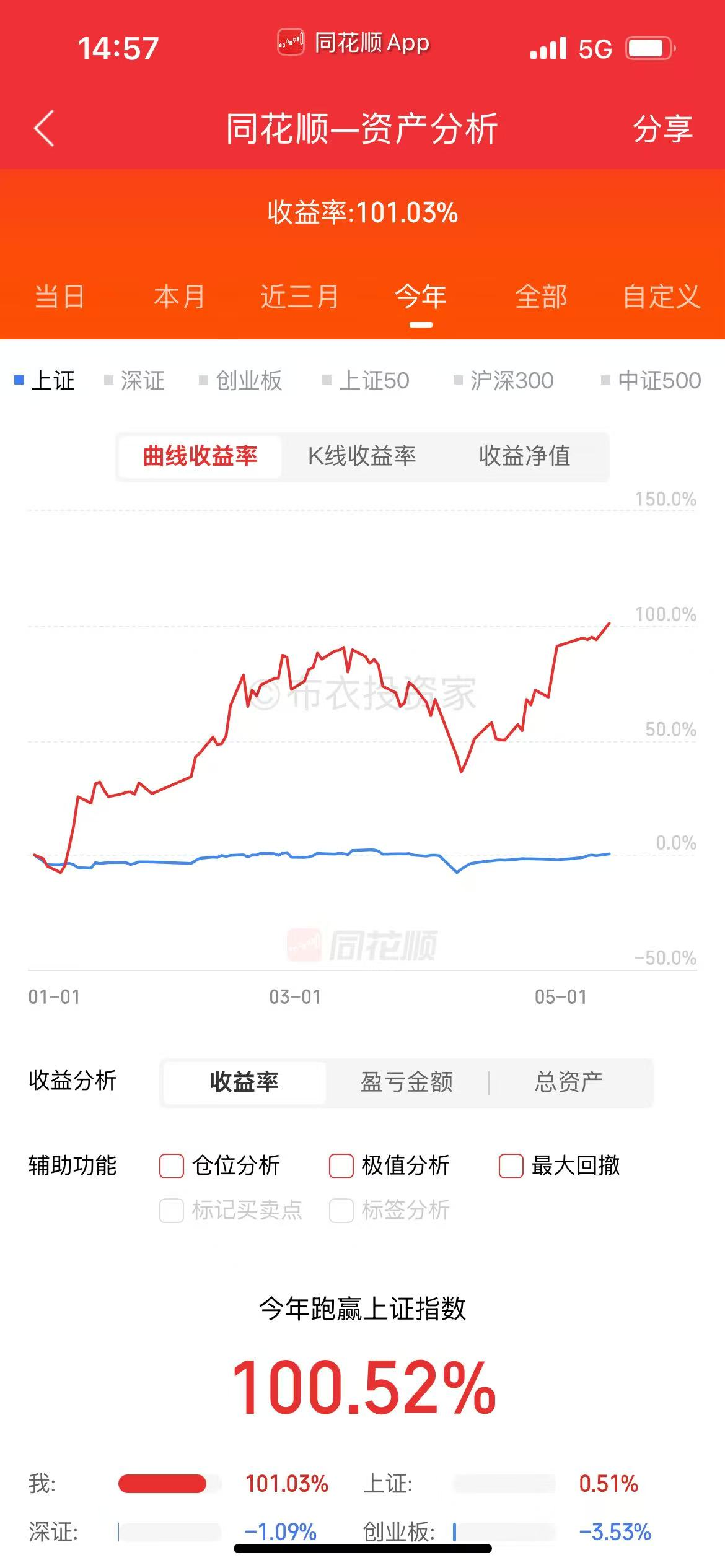Image resolution: width=725 pixels, height=1568 pixels.
Task: Toggle the 创业板 index legend marker
Action: click(x=203, y=380)
